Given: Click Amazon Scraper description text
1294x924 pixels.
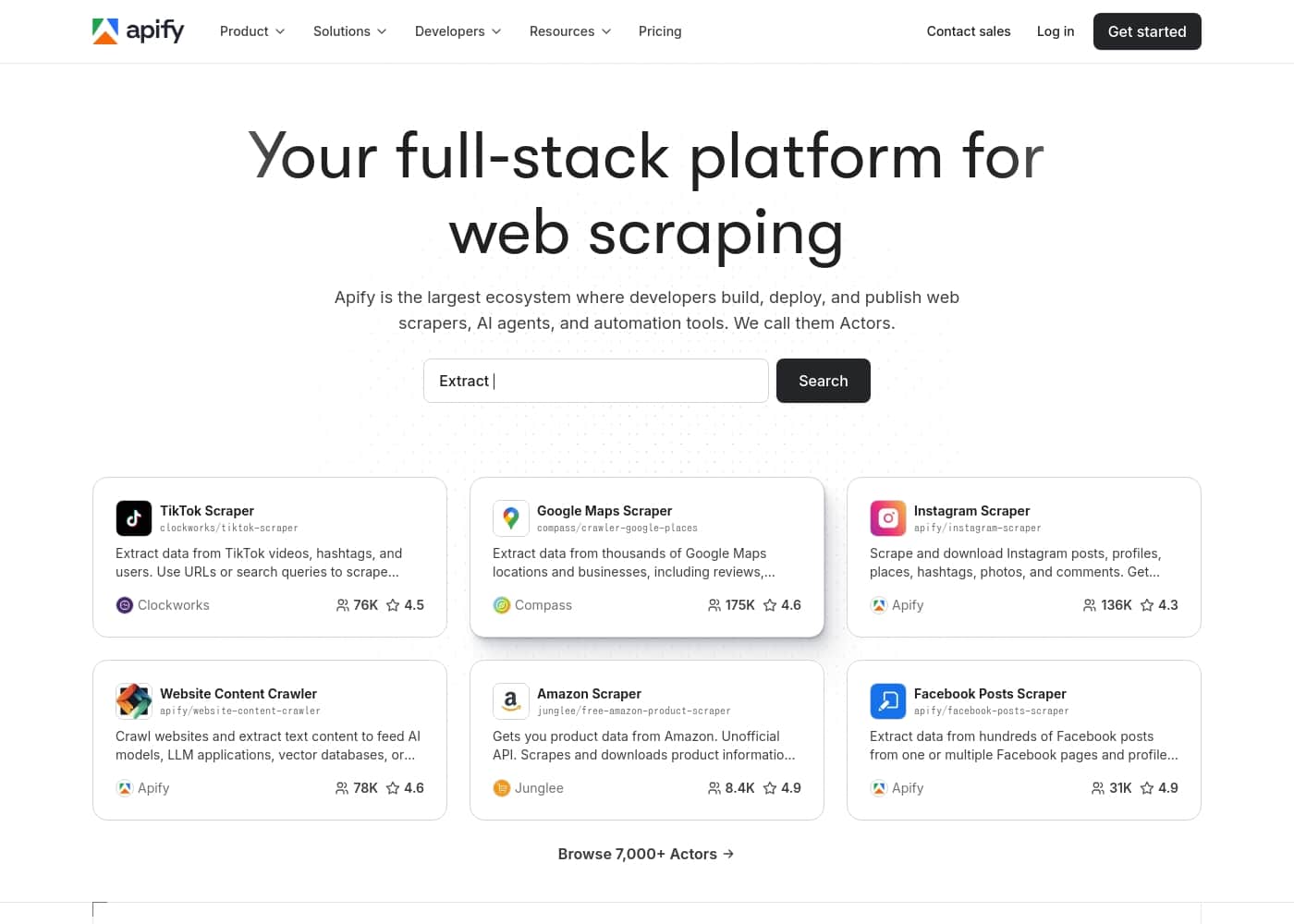Looking at the screenshot, I should [644, 746].
